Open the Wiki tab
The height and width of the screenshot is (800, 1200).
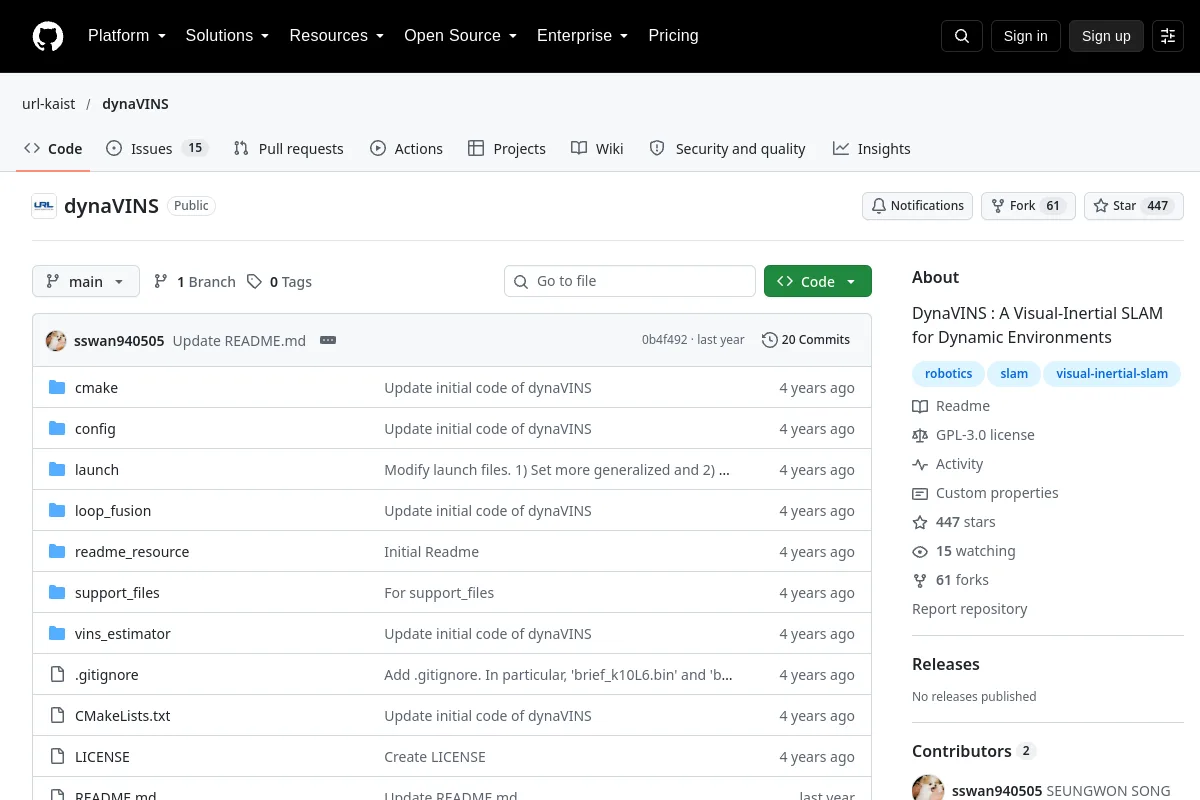[x=597, y=149]
